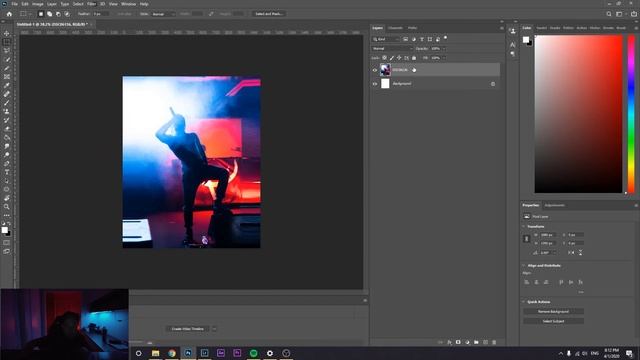Image resolution: width=640 pixels, height=360 pixels.
Task: Open the Normal blend mode dropdown
Action: [x=392, y=49]
